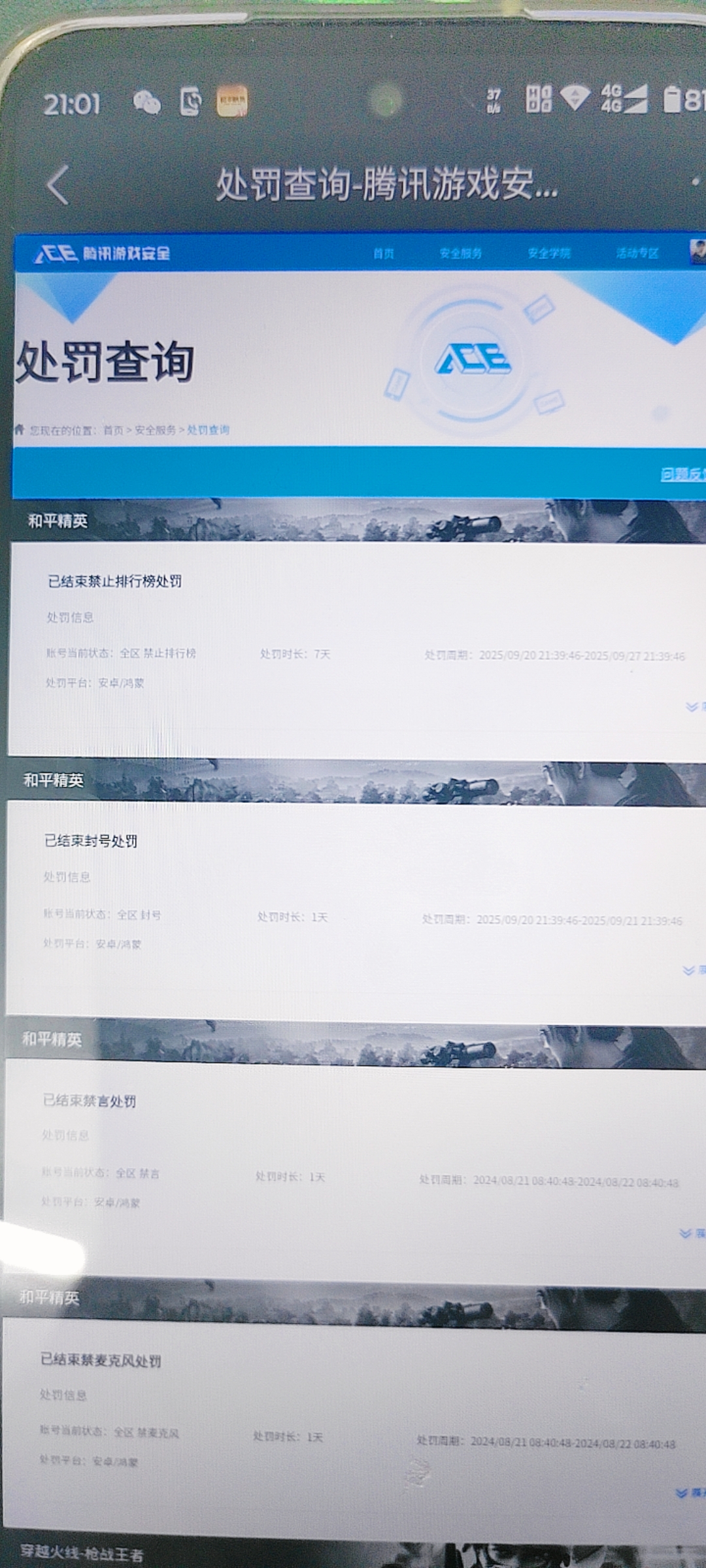706x1568 pixels.
Task: Click the 处罚查询 breadcrumb link
Action: click(209, 430)
